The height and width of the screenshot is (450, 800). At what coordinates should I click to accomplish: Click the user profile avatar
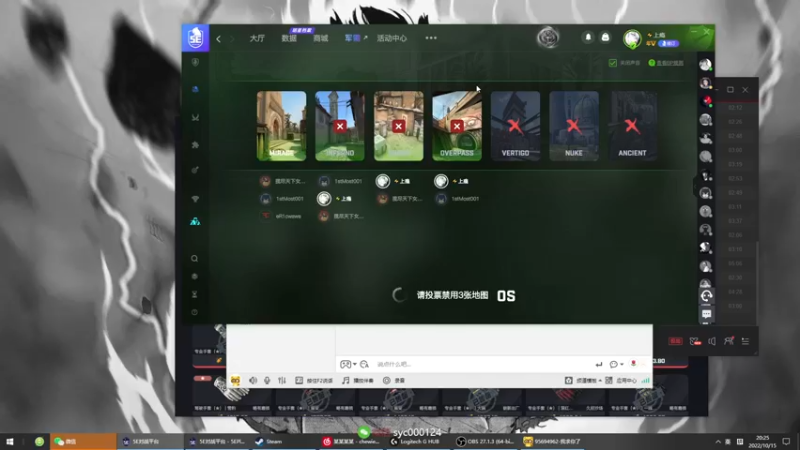[x=632, y=39]
